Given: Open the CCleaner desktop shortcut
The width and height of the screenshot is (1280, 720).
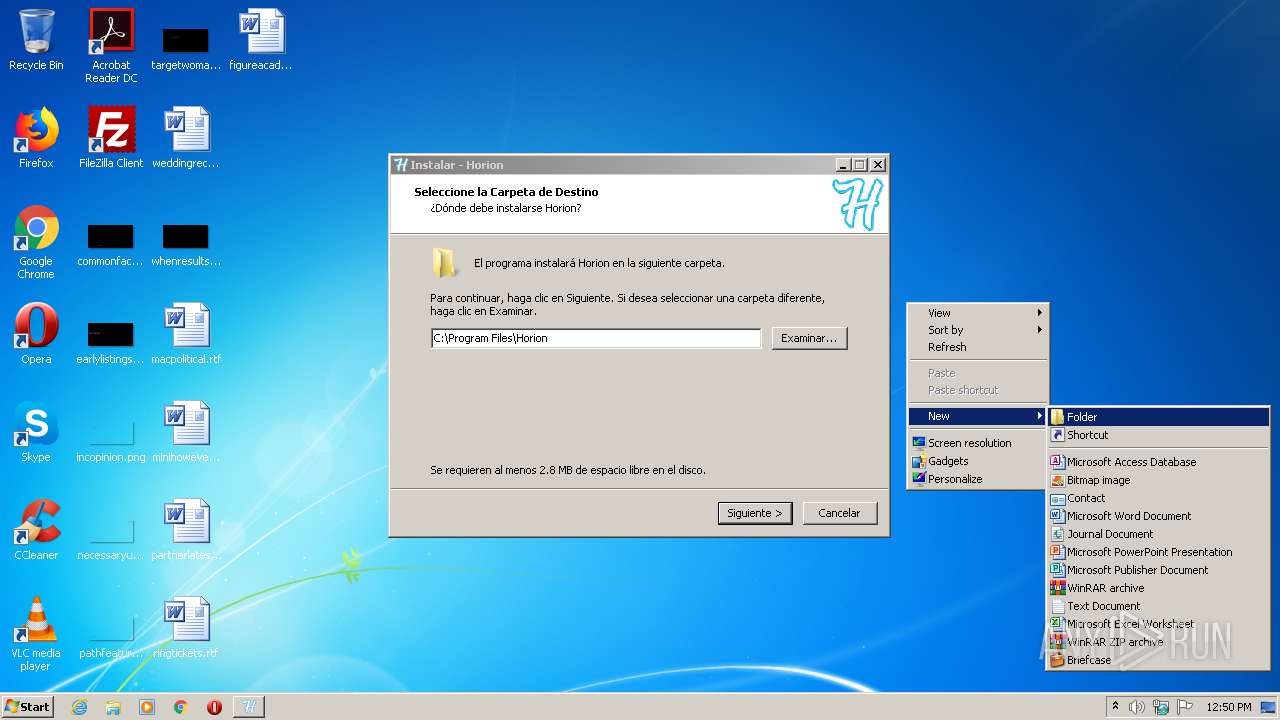Looking at the screenshot, I should 36,530.
